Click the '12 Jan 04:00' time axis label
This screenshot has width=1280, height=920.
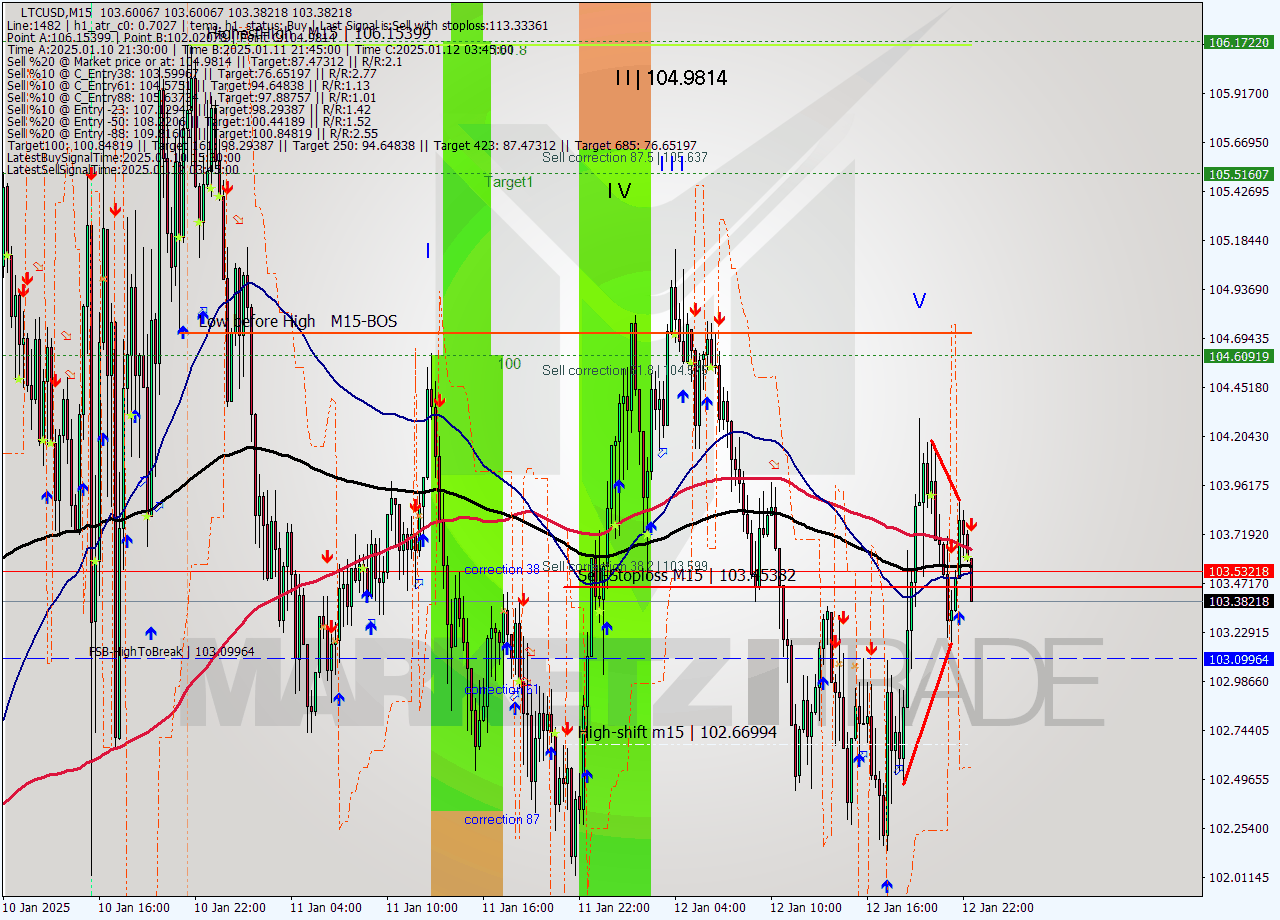pyautogui.click(x=710, y=907)
